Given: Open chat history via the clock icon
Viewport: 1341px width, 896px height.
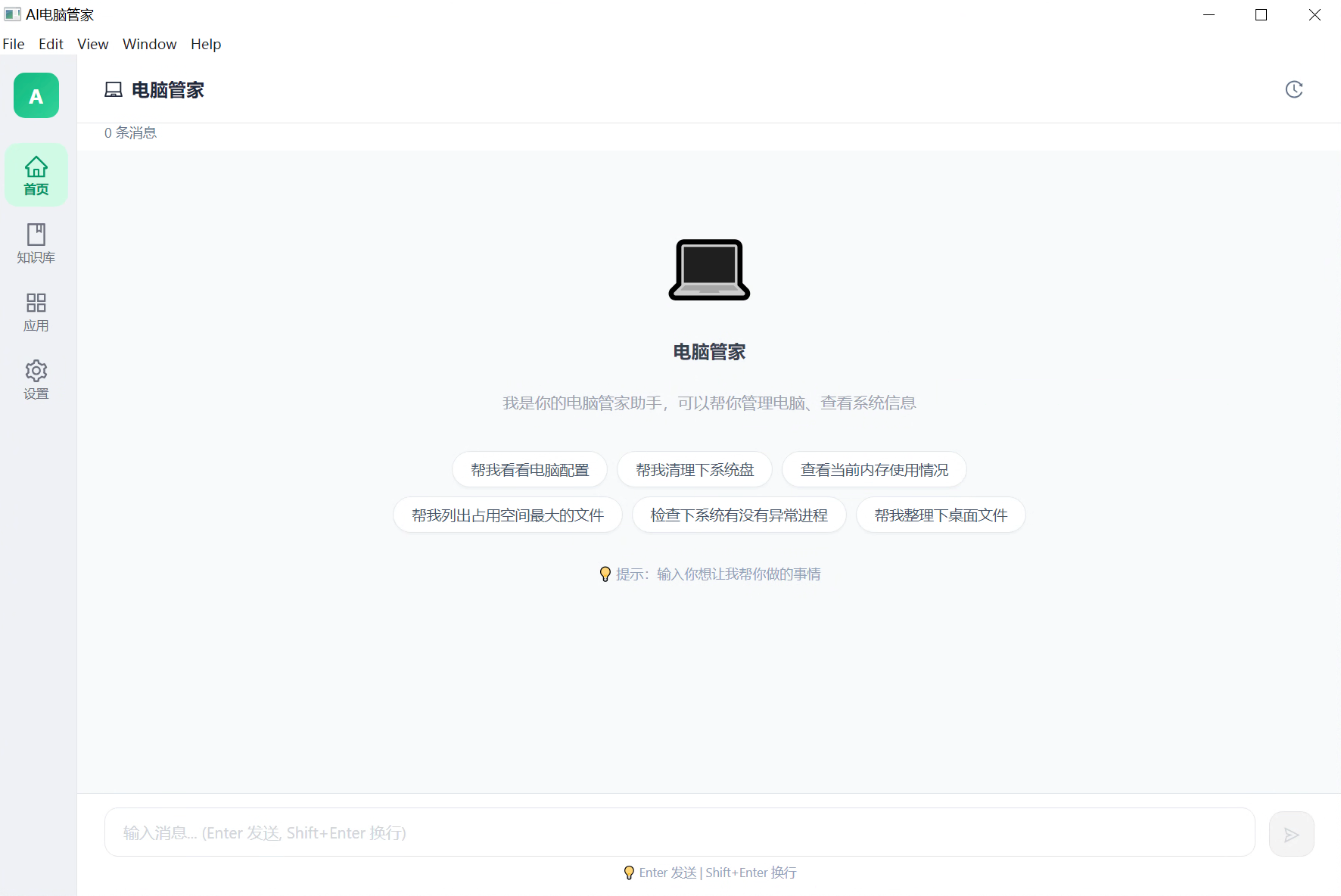Looking at the screenshot, I should pos(1294,89).
